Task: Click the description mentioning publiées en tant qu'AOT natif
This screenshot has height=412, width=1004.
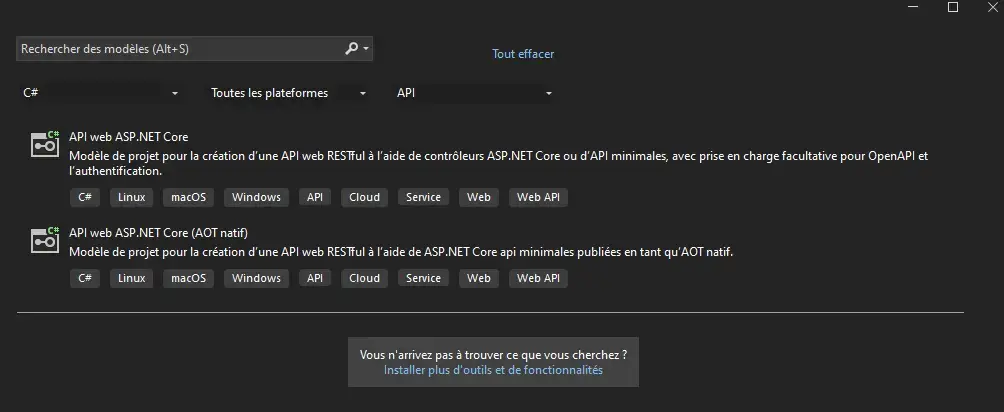Action: click(401, 252)
